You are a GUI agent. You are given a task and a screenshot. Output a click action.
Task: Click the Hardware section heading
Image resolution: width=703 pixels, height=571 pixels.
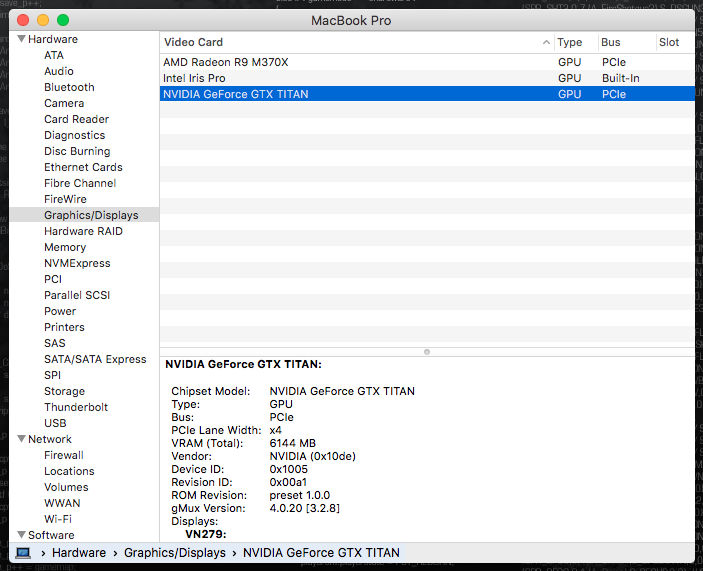point(53,39)
